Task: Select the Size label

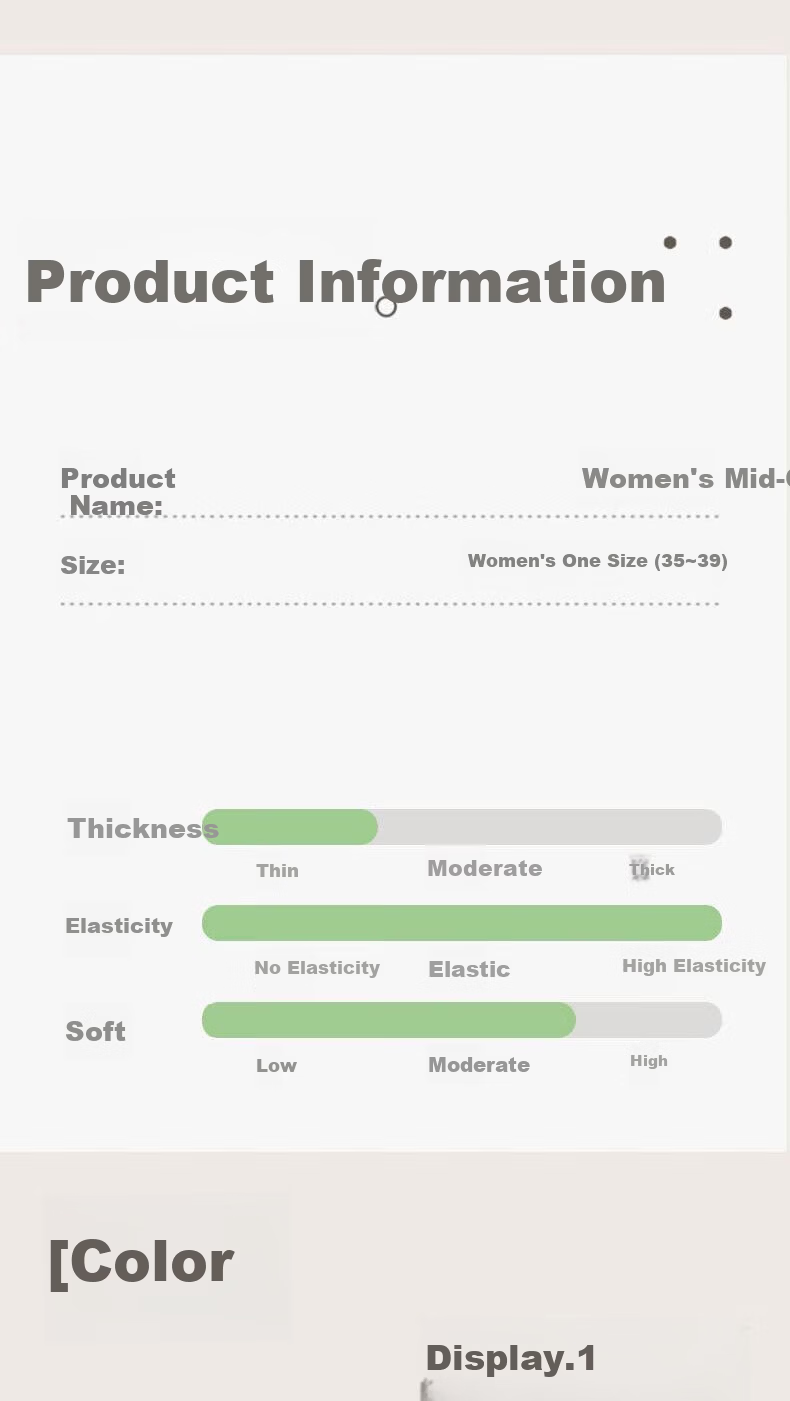Action: [93, 565]
